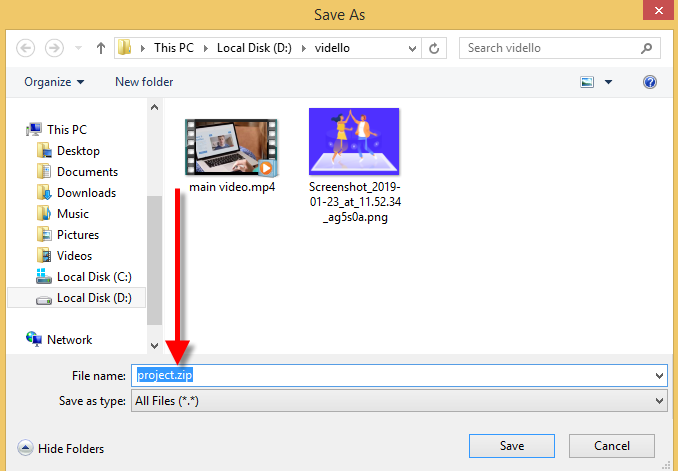678x471 pixels.
Task: Select Local Disk (D:) in address path
Action: 254,48
